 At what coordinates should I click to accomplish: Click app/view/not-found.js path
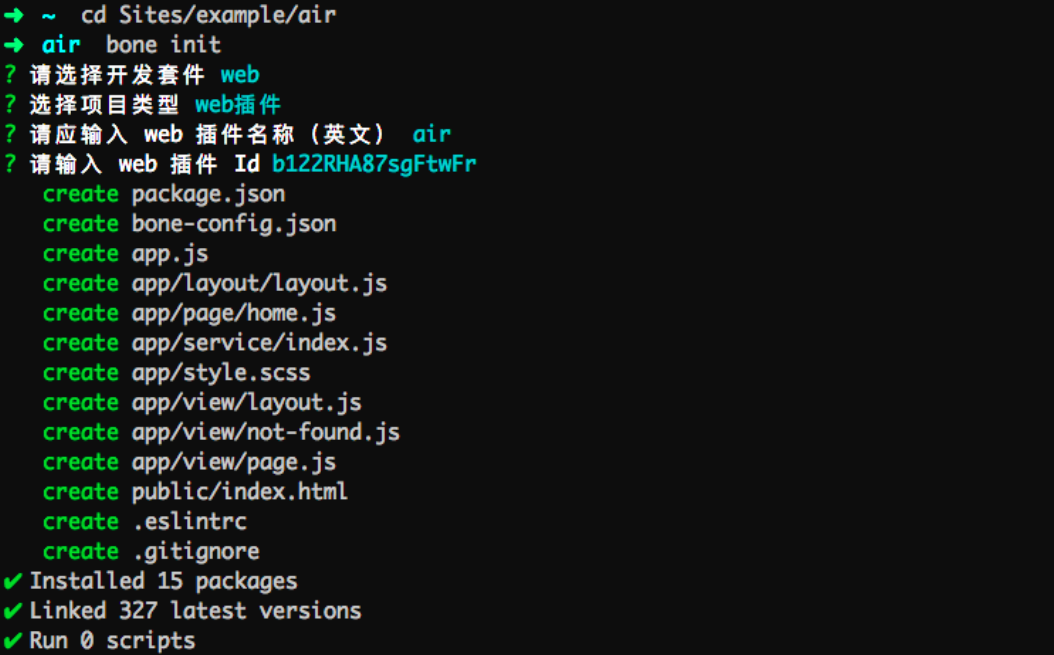(x=266, y=432)
